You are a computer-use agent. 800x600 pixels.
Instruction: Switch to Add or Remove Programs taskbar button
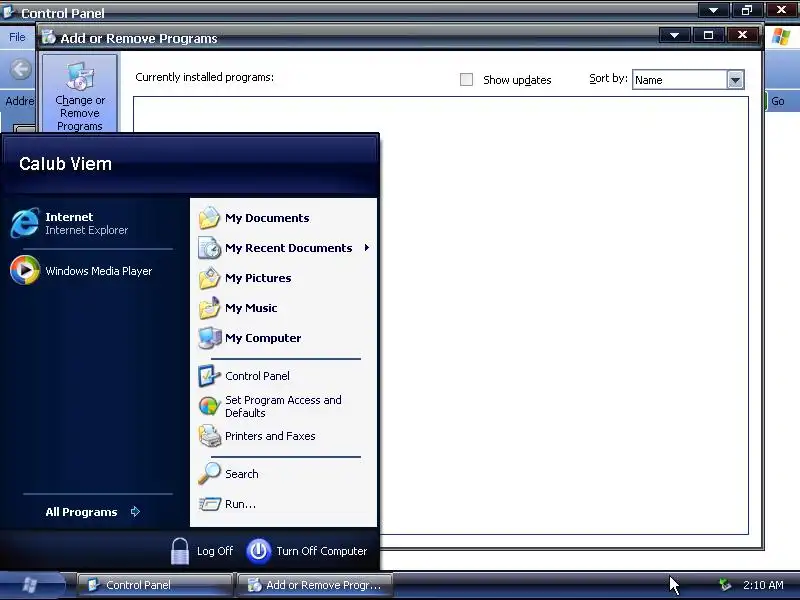coord(315,585)
